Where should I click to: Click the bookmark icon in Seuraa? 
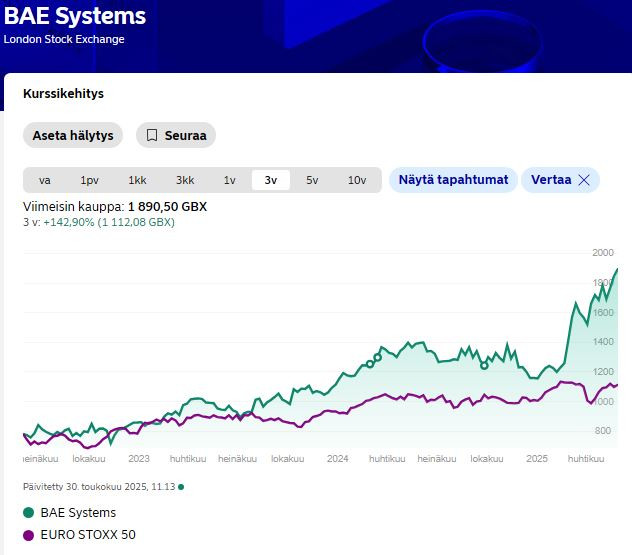pyautogui.click(x=152, y=135)
